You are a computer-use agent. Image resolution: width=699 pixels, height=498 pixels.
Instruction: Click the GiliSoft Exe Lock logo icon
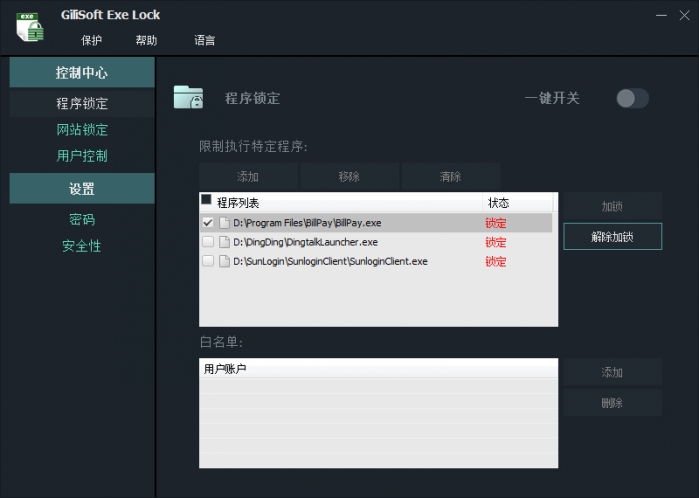coord(30,27)
